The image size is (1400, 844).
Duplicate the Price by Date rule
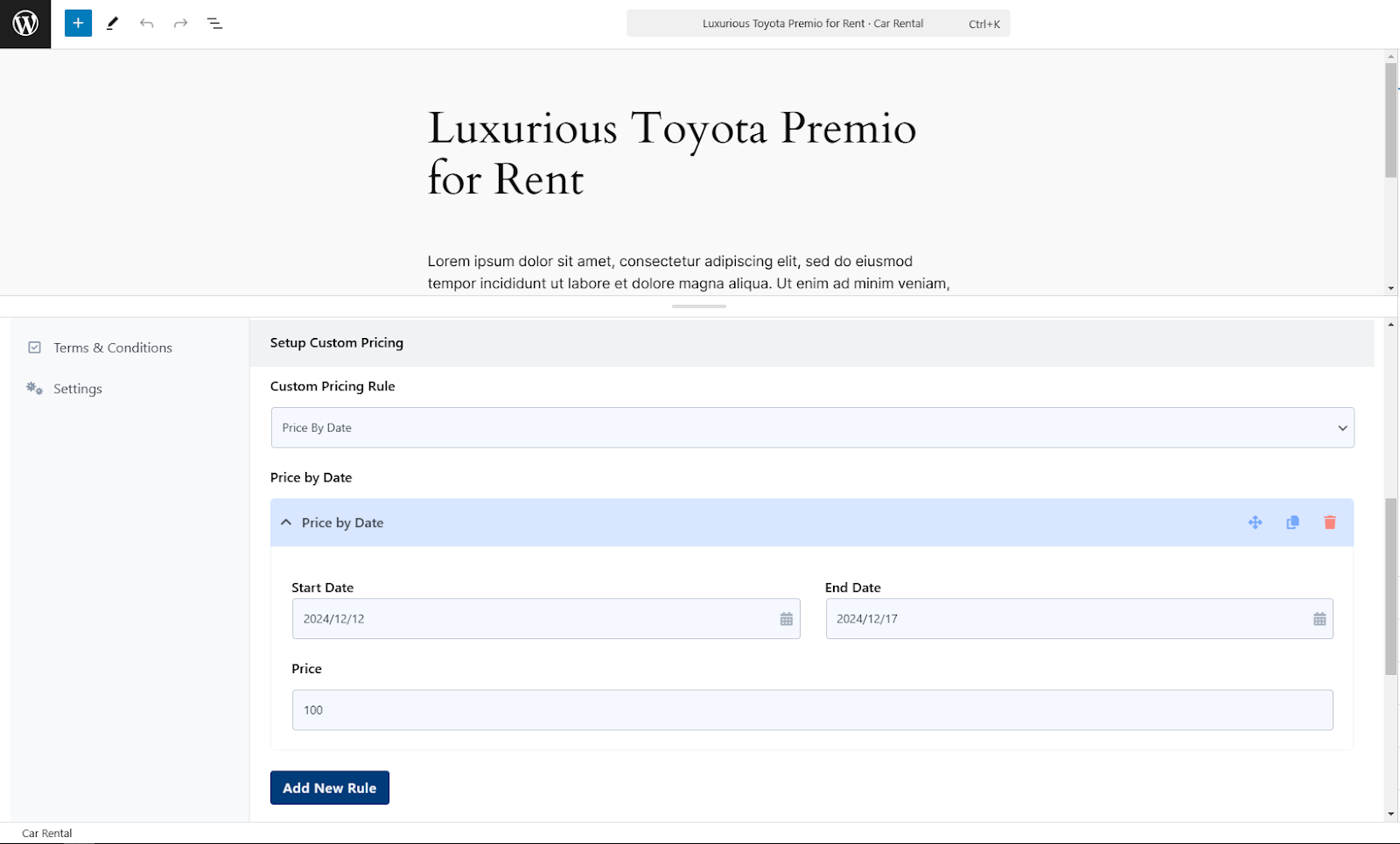pos(1292,523)
